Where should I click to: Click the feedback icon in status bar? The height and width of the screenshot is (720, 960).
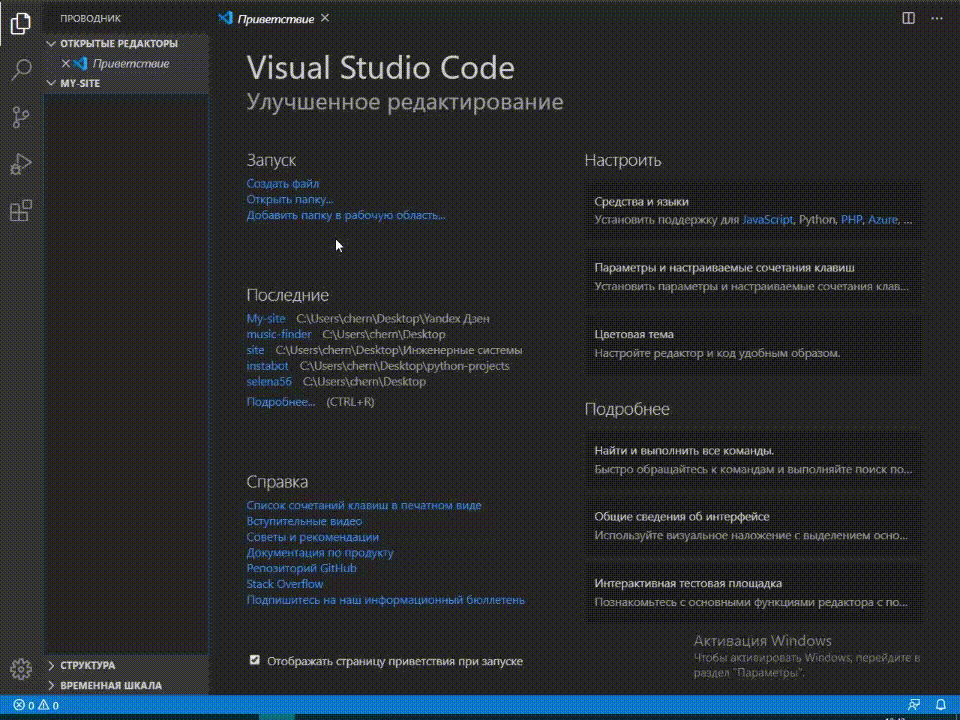pyautogui.click(x=914, y=705)
